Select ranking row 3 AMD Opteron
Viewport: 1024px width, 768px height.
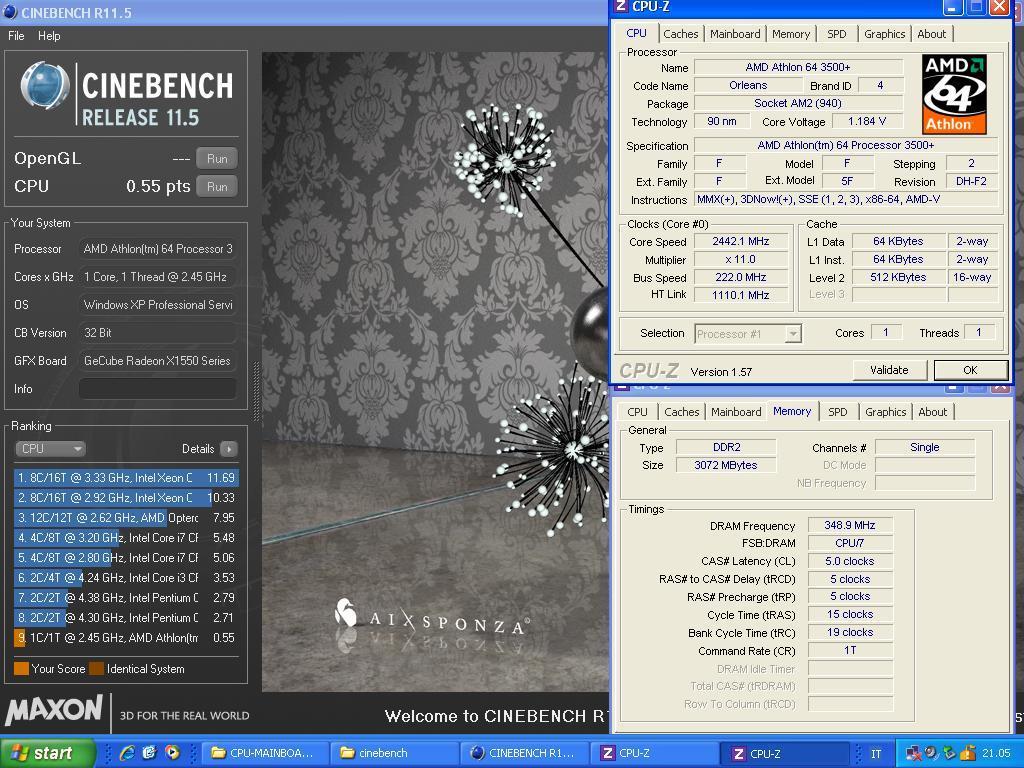point(125,518)
